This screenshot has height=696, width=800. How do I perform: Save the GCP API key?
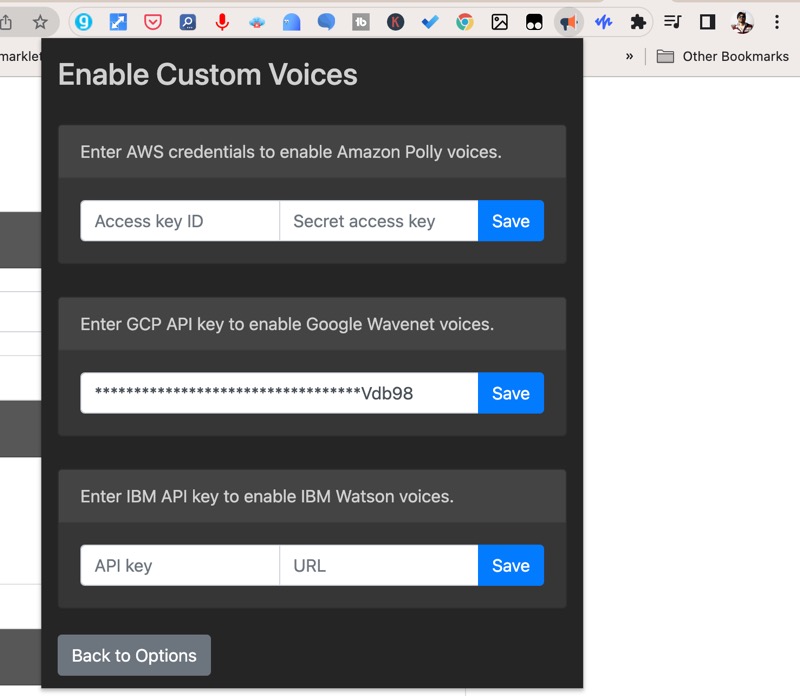511,393
